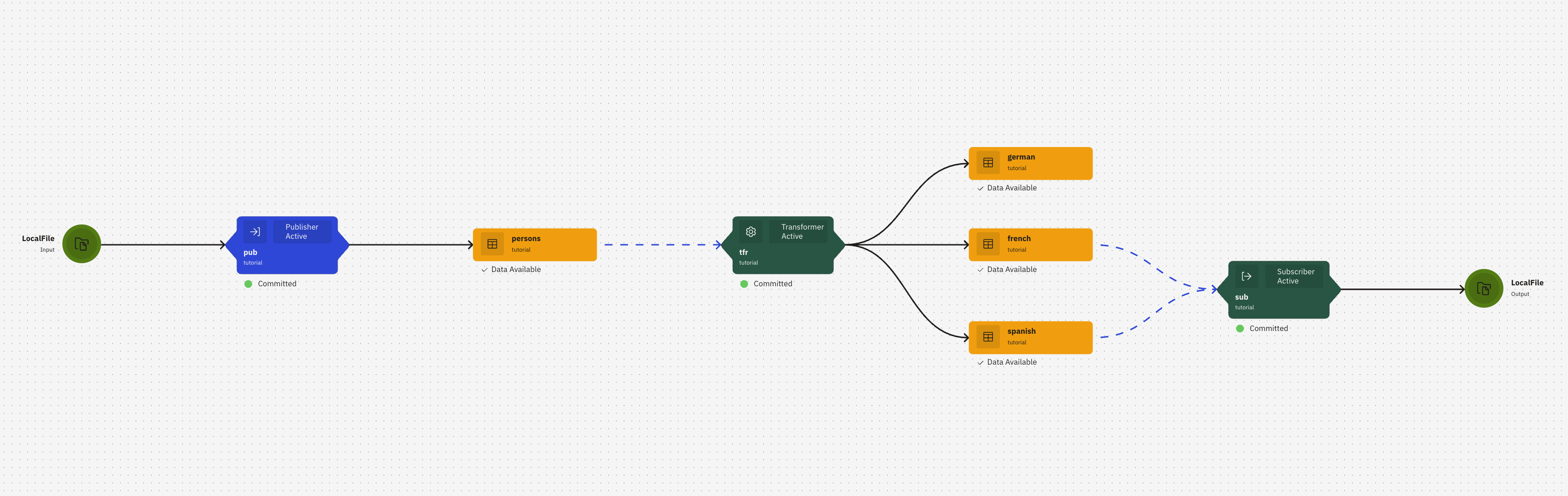Click the table icon on the french node
This screenshot has height=496, width=1568.
[987, 243]
